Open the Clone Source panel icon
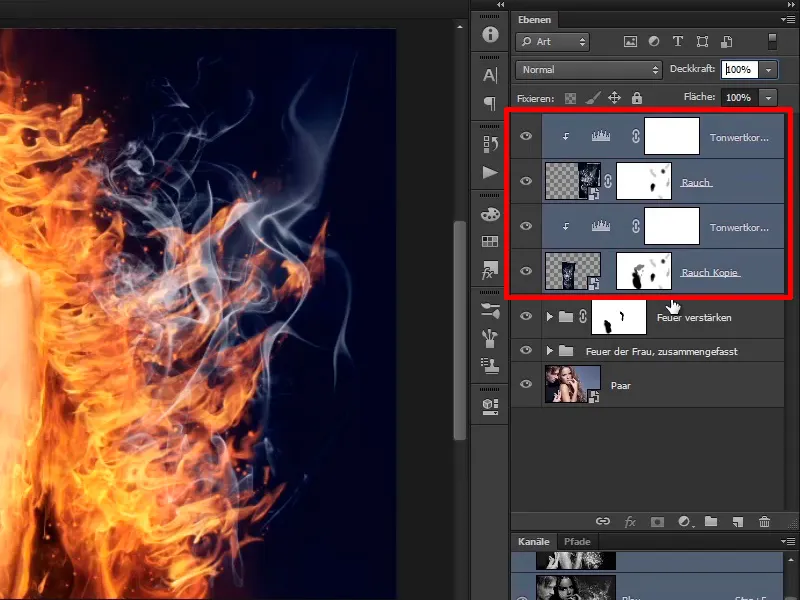 click(490, 366)
